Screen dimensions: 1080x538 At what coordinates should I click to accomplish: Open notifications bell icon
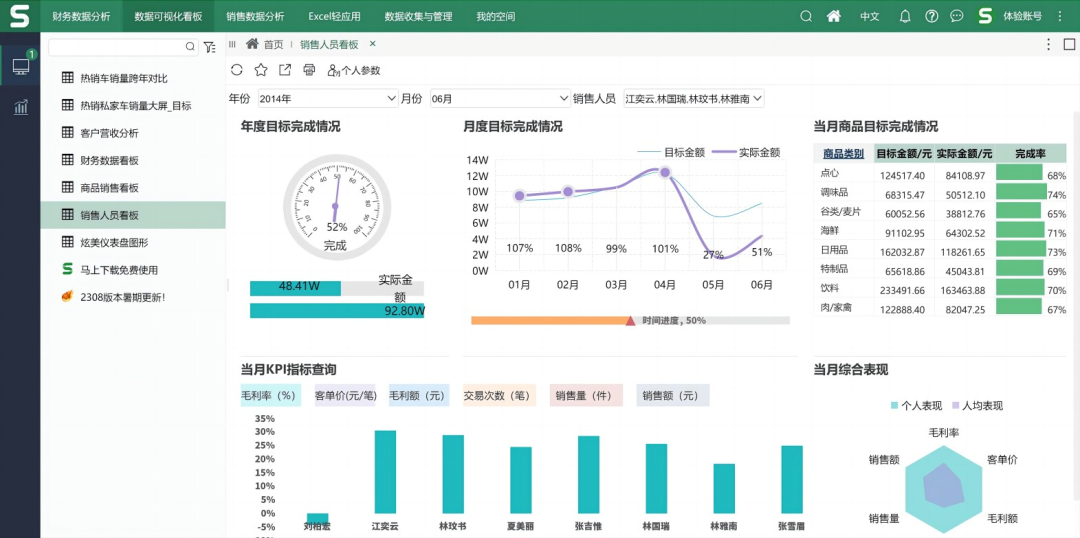click(x=905, y=17)
